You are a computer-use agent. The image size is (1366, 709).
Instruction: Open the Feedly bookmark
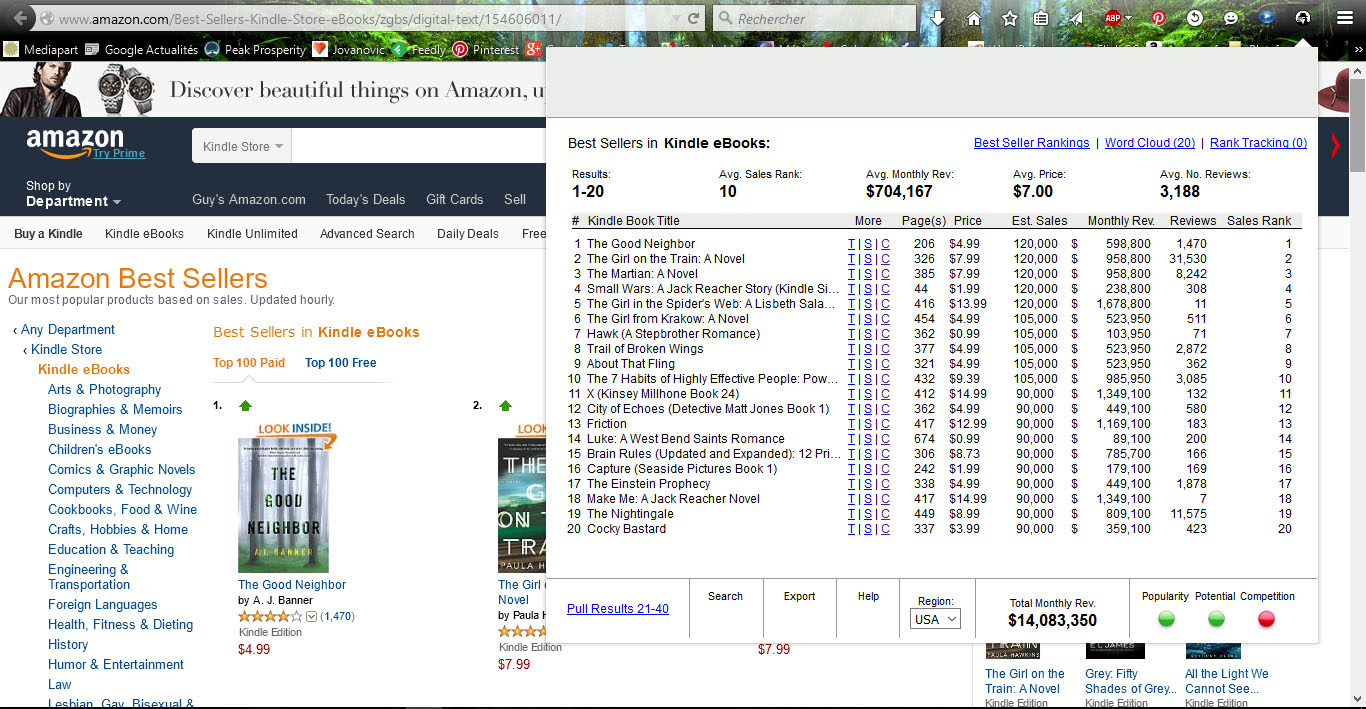click(419, 49)
